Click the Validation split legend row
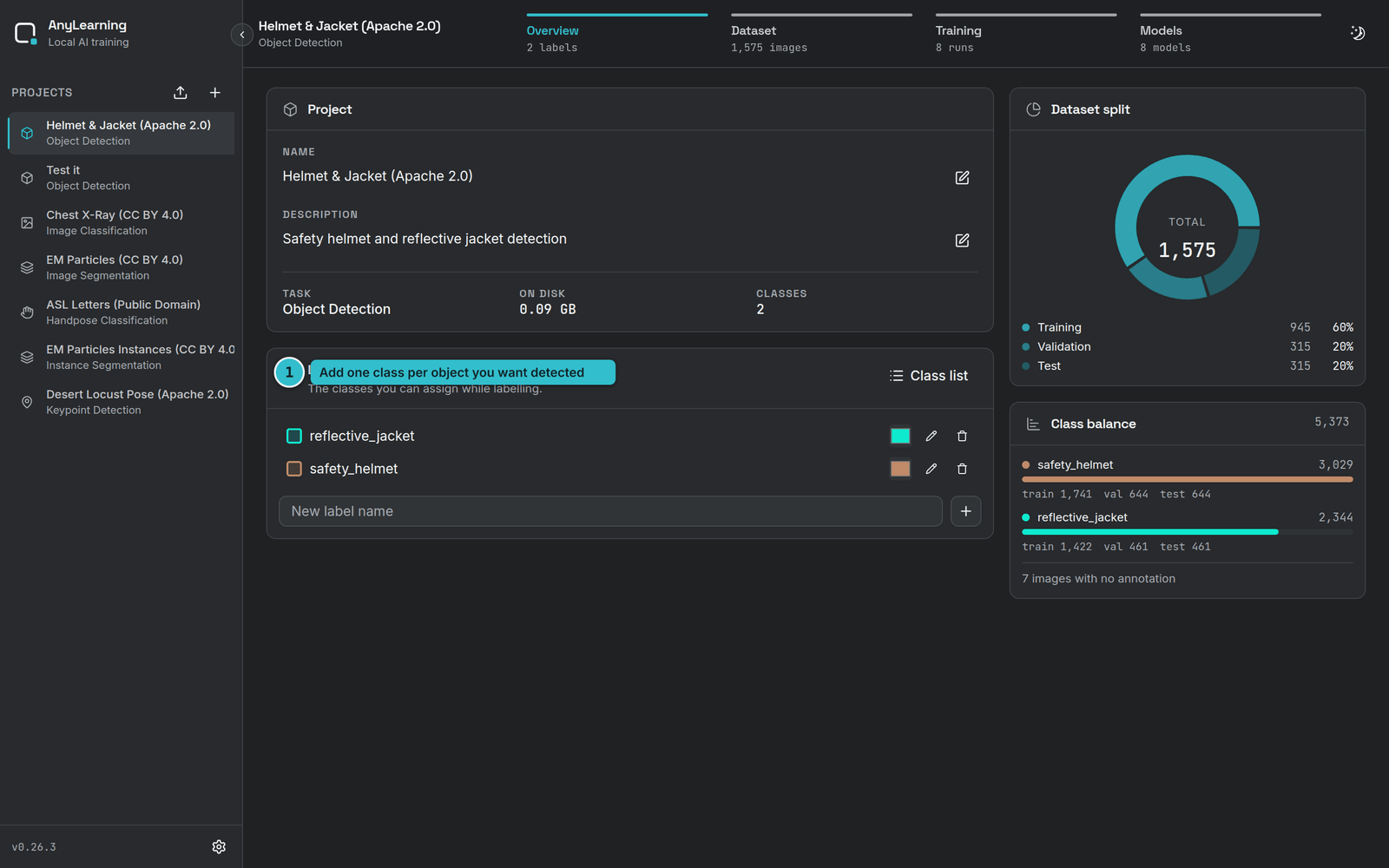The height and width of the screenshot is (868, 1389). (x=1187, y=346)
